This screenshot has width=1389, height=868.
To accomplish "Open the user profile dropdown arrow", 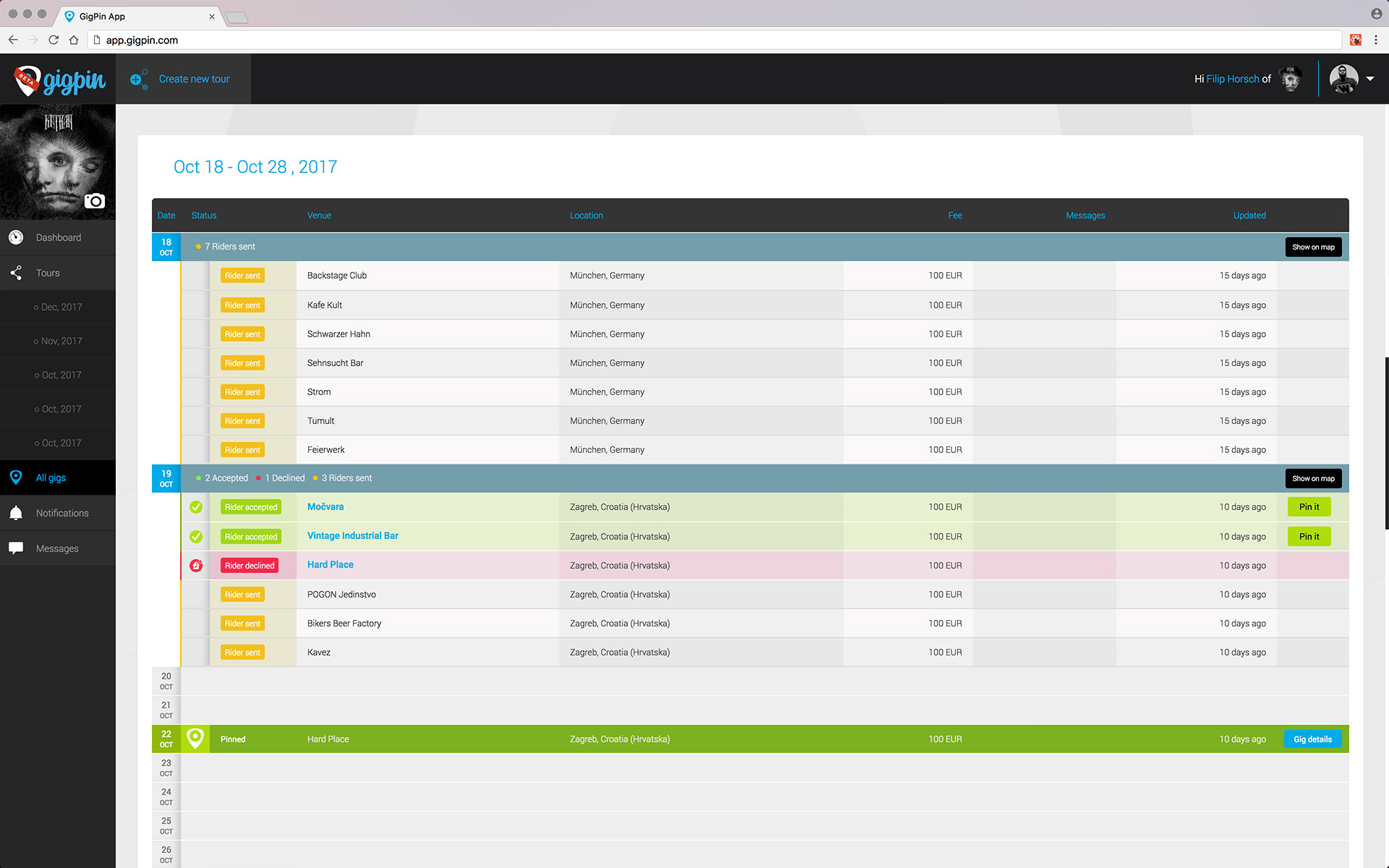I will (x=1370, y=79).
